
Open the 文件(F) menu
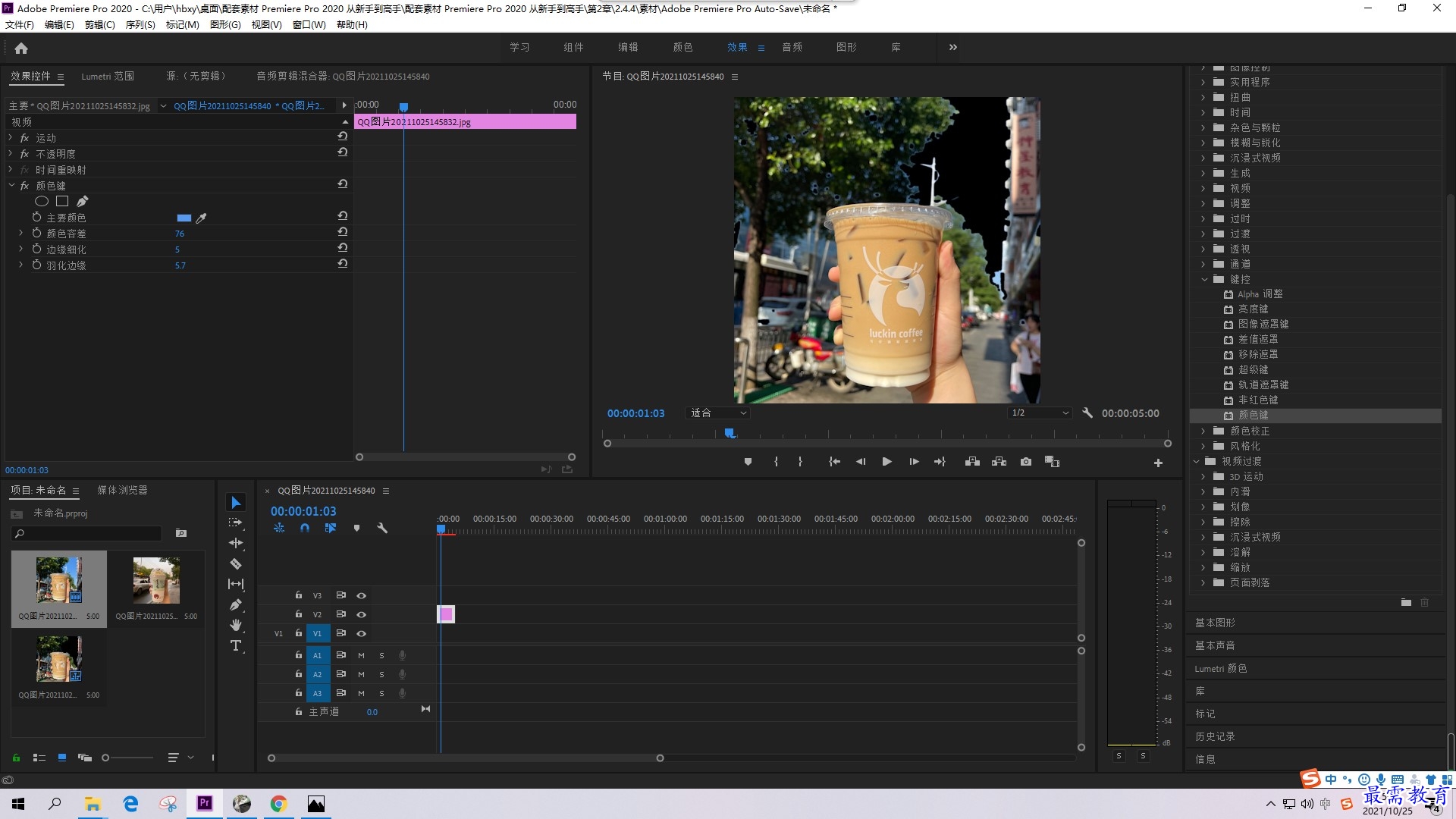pos(20,25)
